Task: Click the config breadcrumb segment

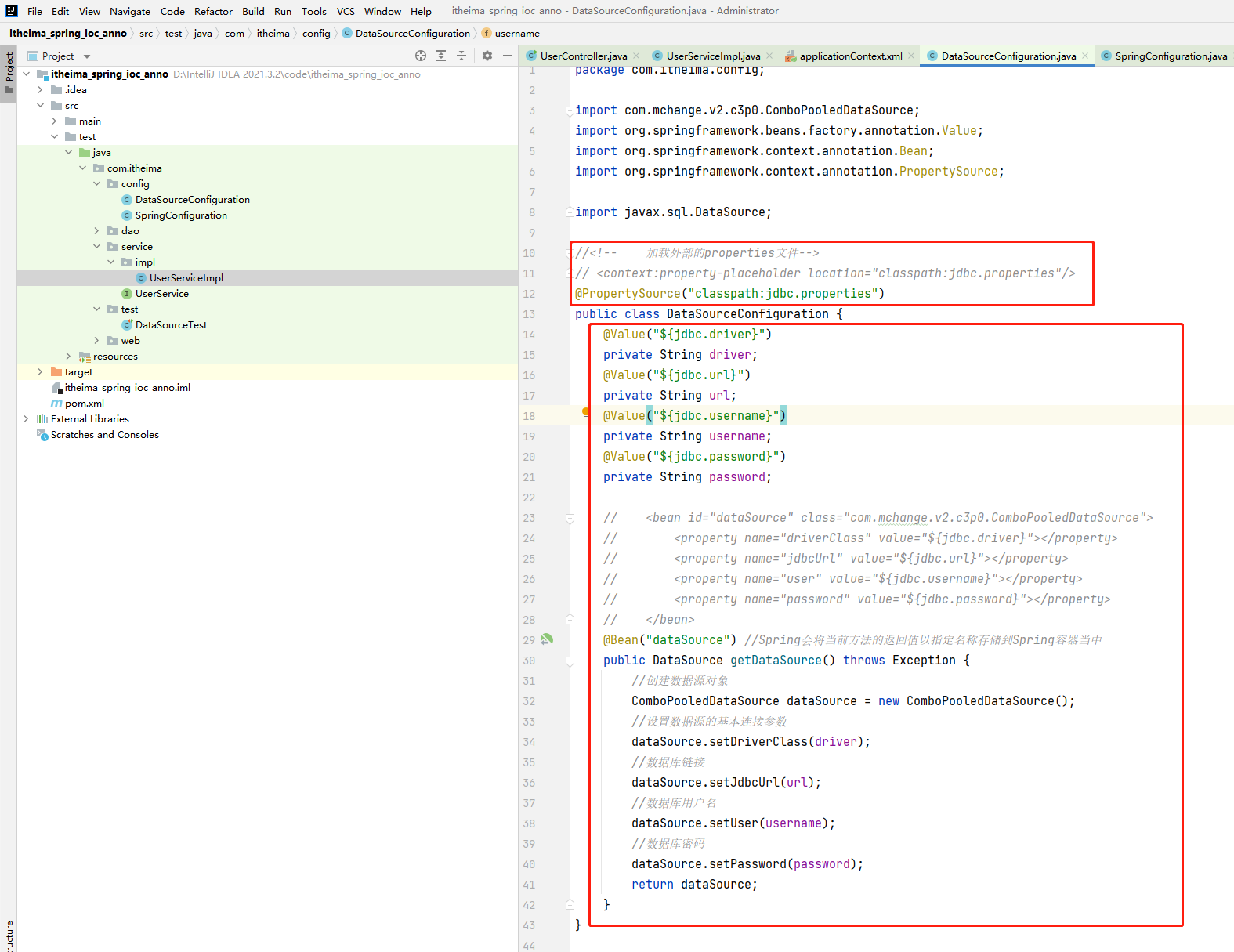Action: coord(317,33)
